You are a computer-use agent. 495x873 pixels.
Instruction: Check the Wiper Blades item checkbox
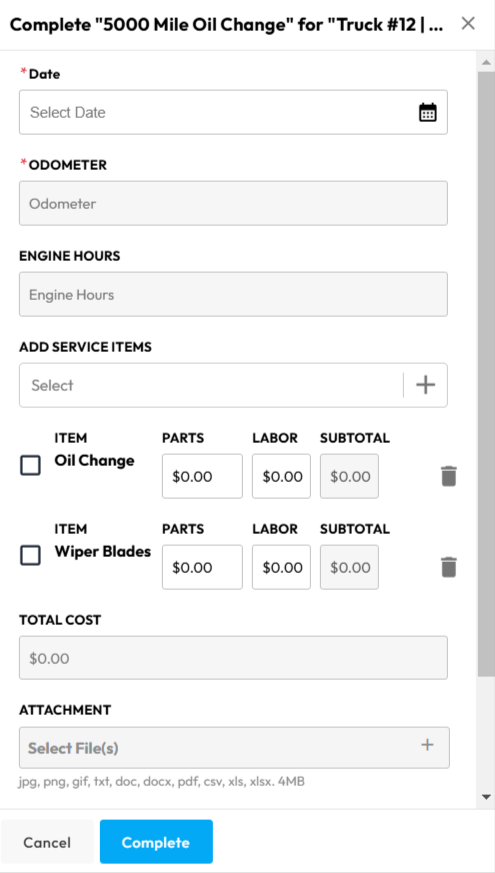(x=30, y=556)
